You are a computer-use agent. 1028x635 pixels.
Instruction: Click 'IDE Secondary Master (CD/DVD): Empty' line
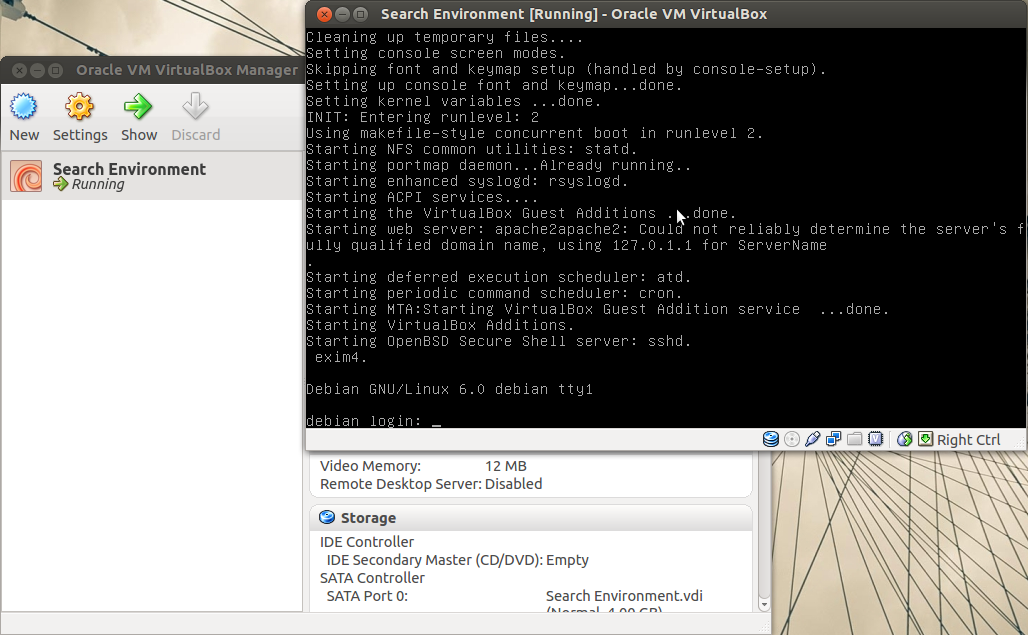pos(458,560)
